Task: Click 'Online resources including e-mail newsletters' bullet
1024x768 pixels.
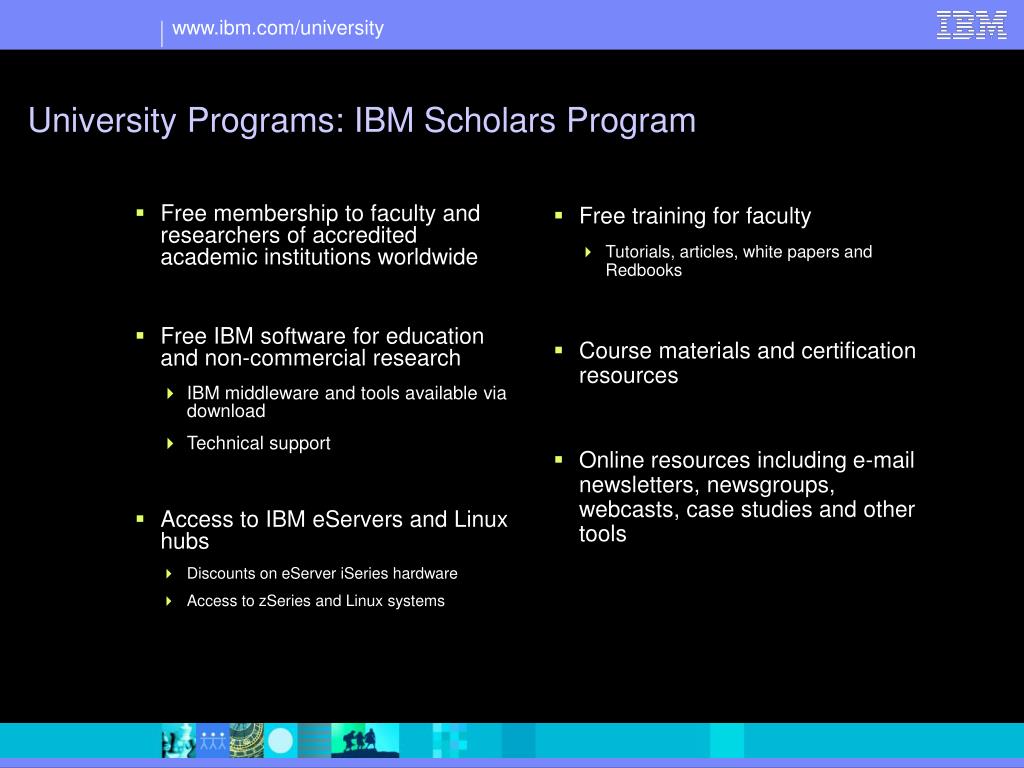Action: [x=746, y=497]
